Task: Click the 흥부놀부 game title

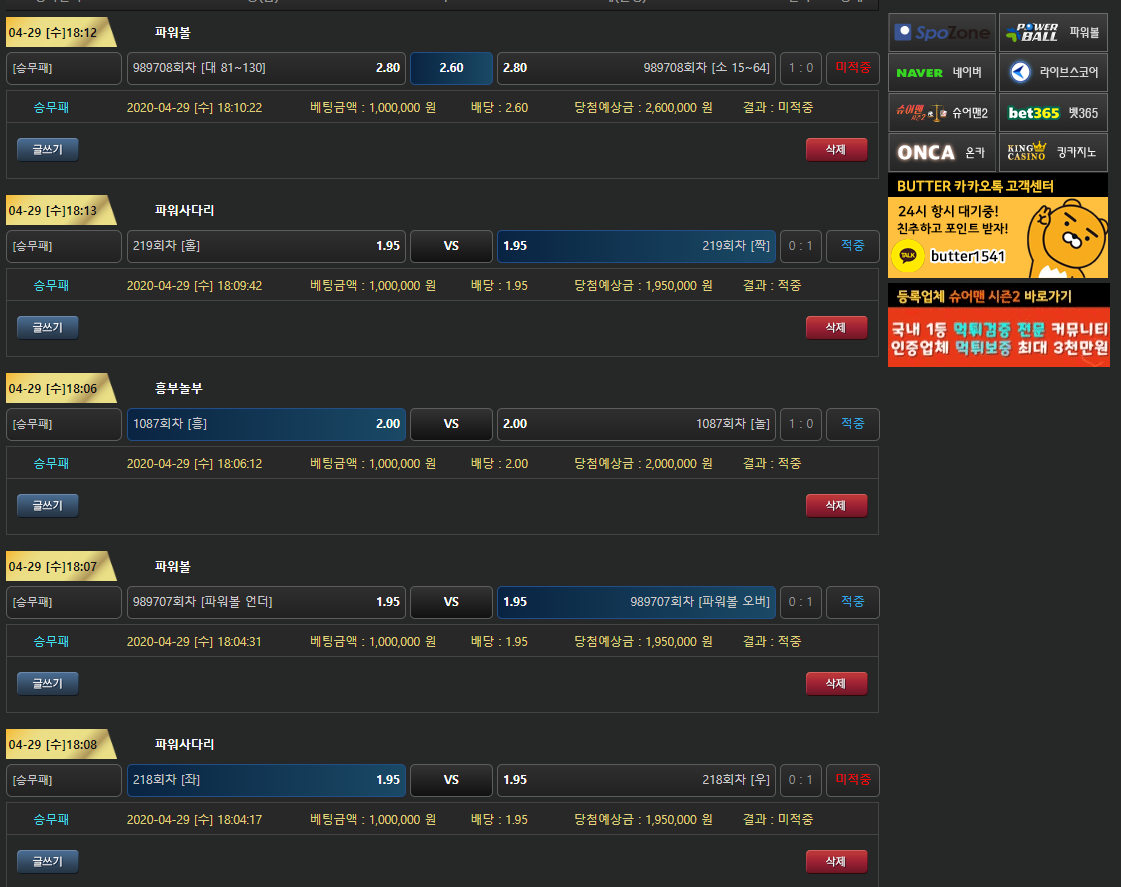Action: 179,388
